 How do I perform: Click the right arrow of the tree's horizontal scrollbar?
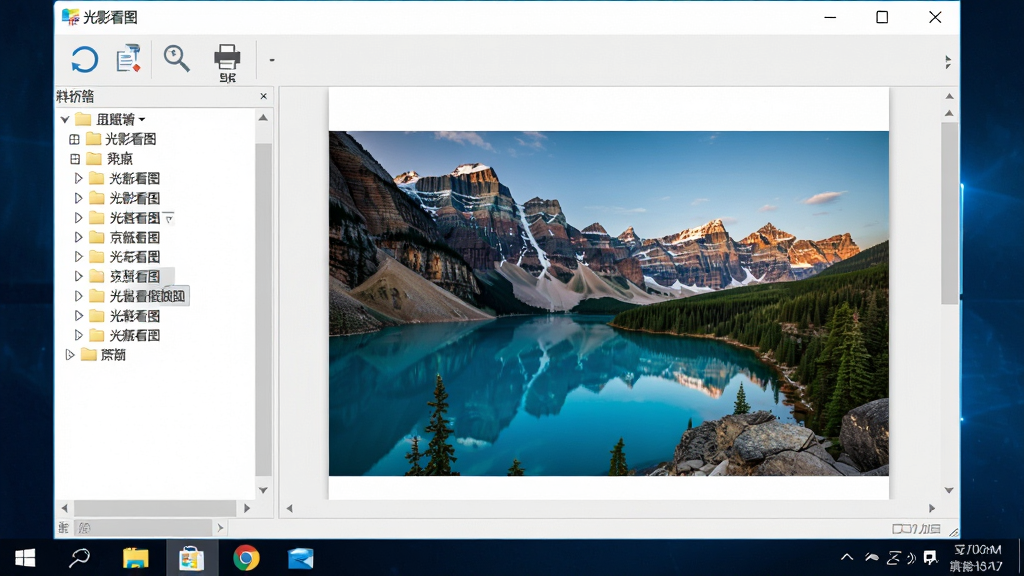point(247,507)
